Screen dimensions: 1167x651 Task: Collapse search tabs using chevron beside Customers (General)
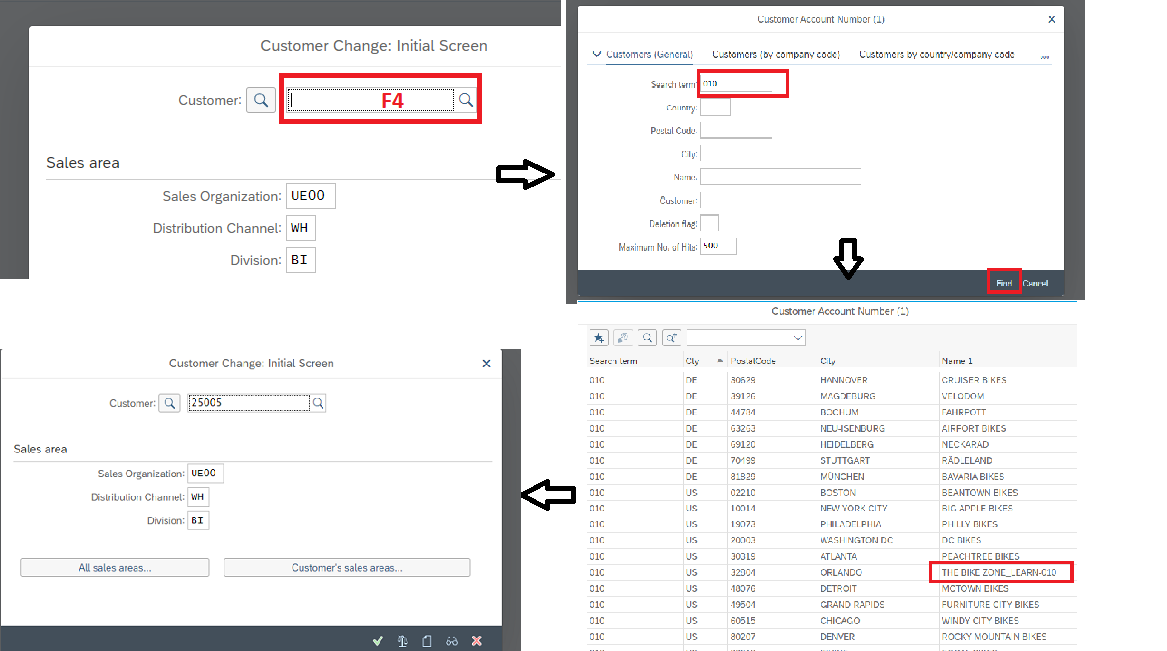click(597, 54)
